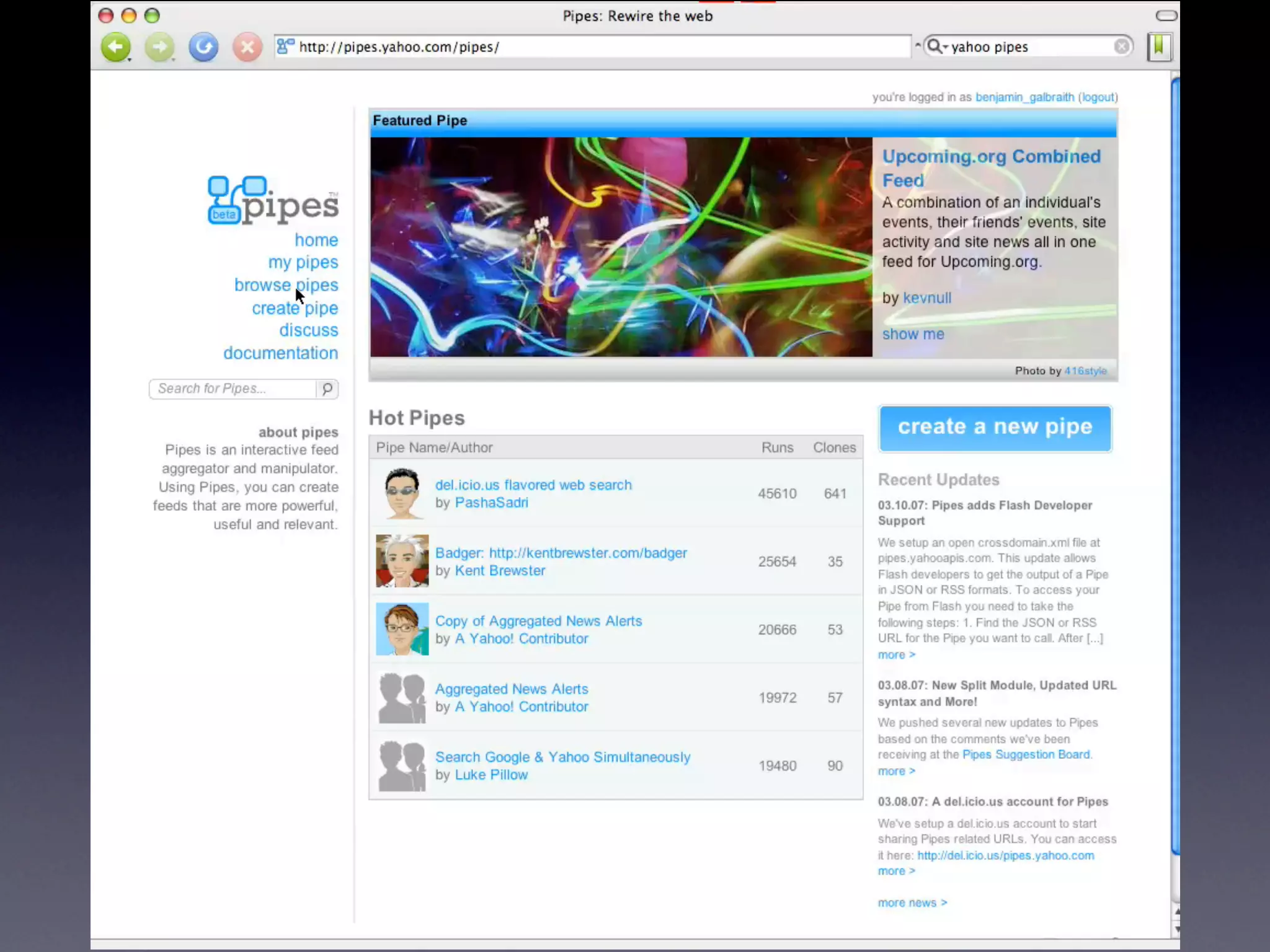
Task: Click 'show me' for featured pipe
Action: [x=913, y=334]
